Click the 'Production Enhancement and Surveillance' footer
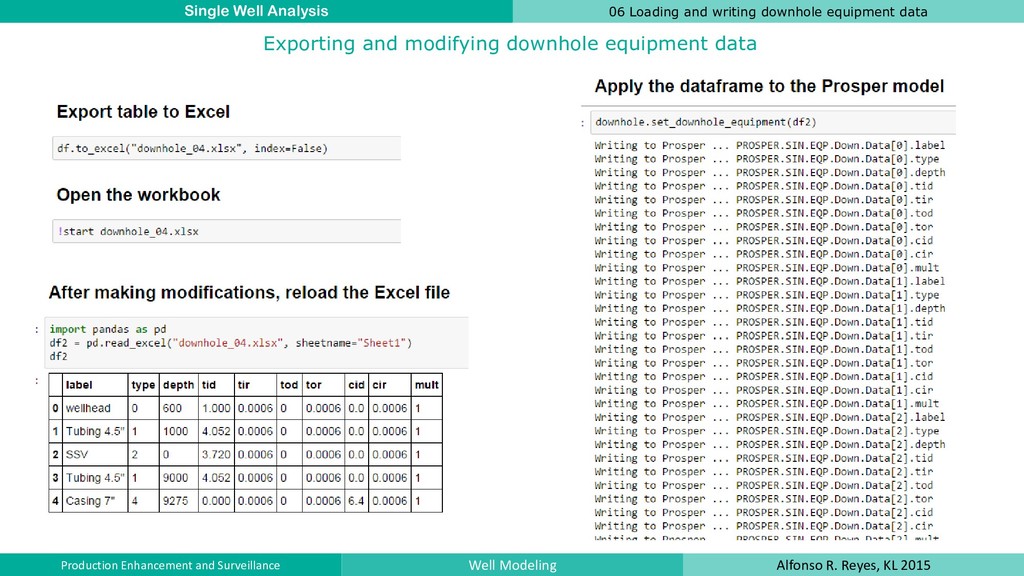The height and width of the screenshot is (576, 1024). [170, 565]
